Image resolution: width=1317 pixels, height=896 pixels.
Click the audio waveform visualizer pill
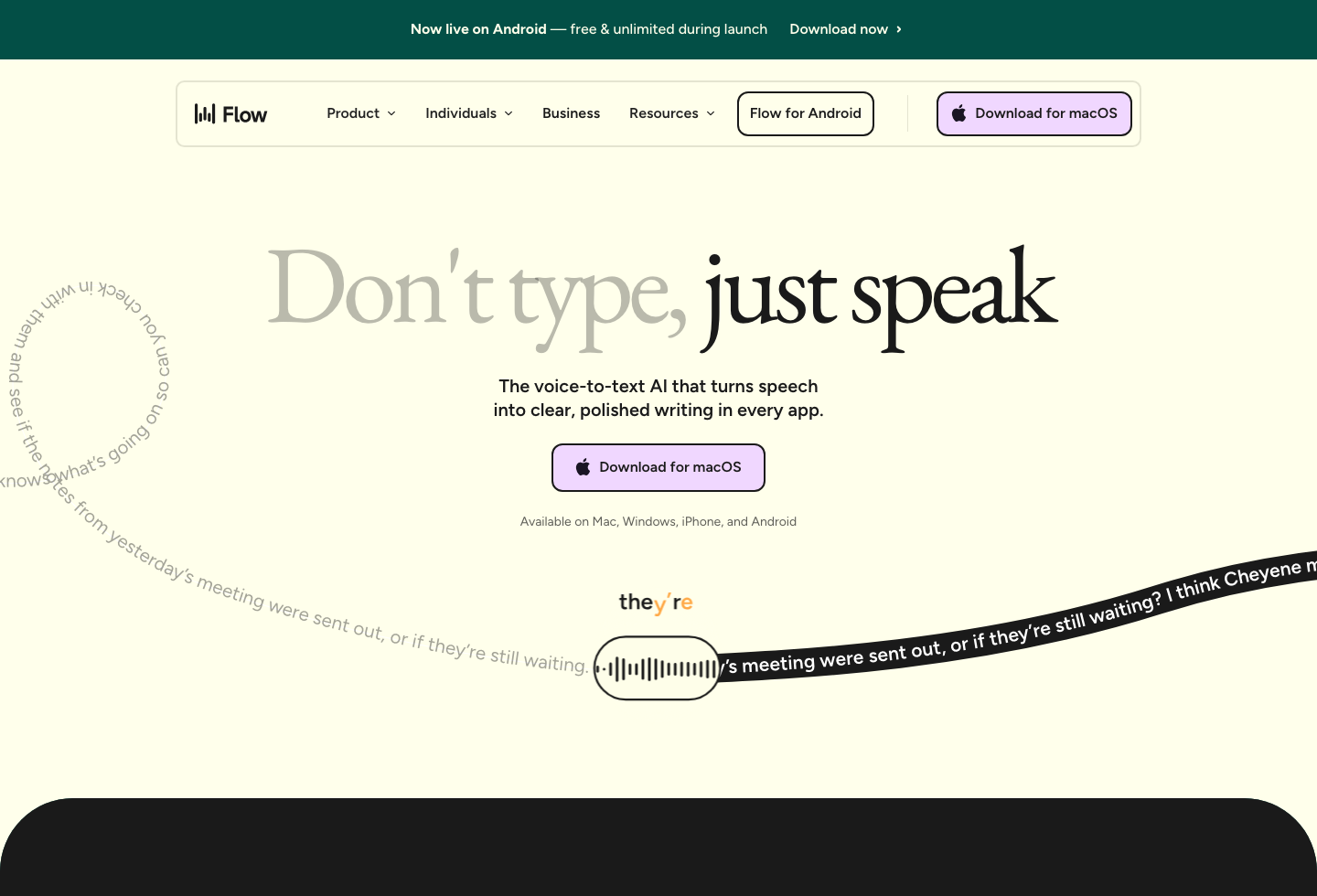pyautogui.click(x=657, y=667)
